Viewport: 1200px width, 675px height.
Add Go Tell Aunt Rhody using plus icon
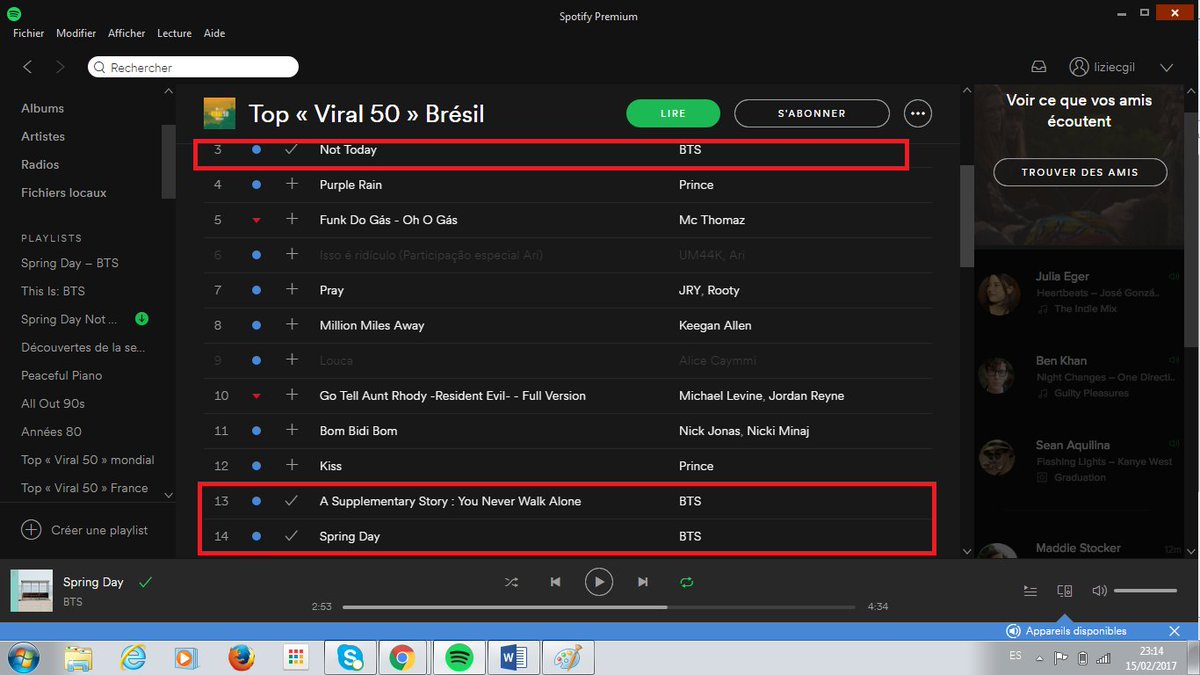pos(291,395)
